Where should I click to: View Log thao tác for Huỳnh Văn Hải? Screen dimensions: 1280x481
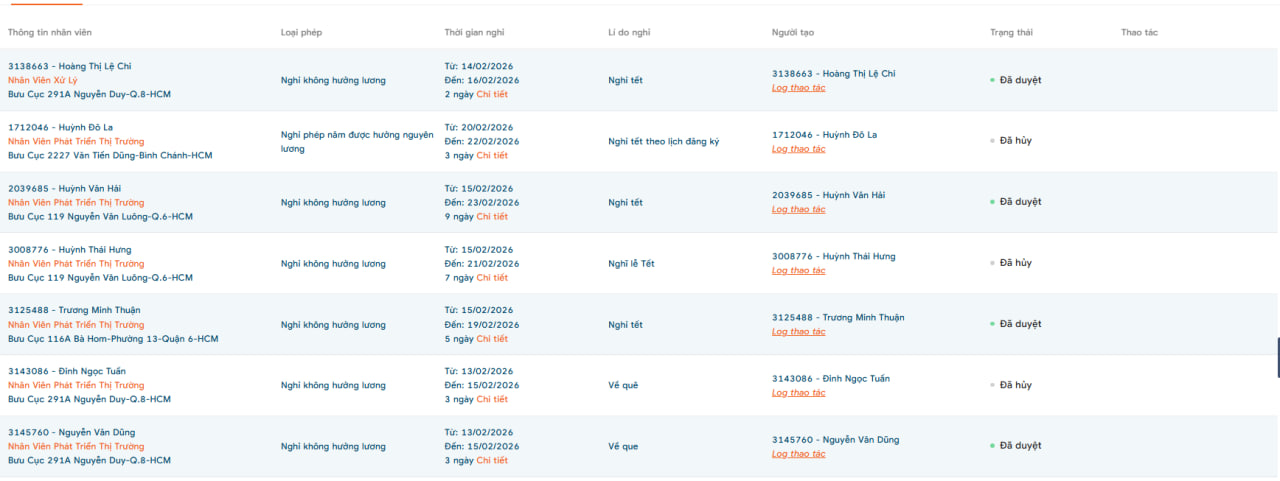799,210
